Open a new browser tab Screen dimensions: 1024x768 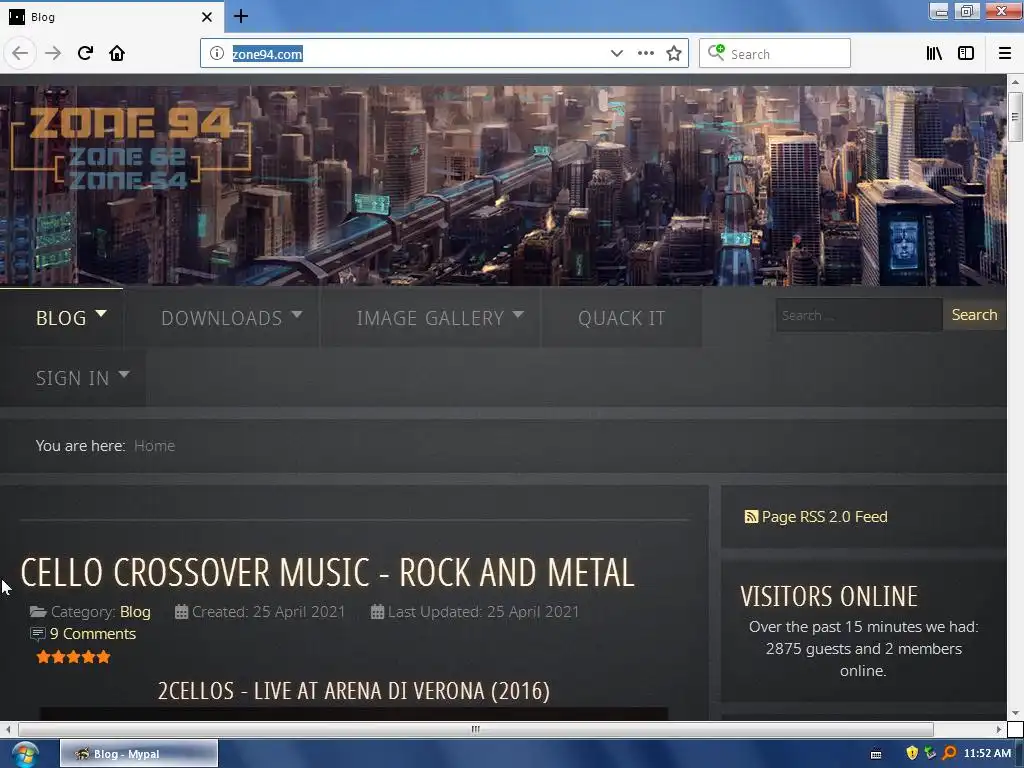[x=241, y=16]
